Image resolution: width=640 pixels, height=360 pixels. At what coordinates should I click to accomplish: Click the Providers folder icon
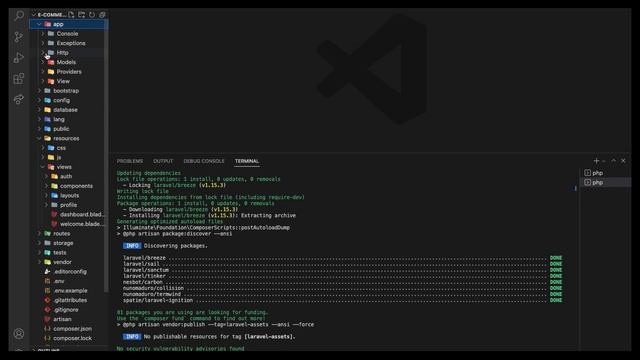(51, 71)
